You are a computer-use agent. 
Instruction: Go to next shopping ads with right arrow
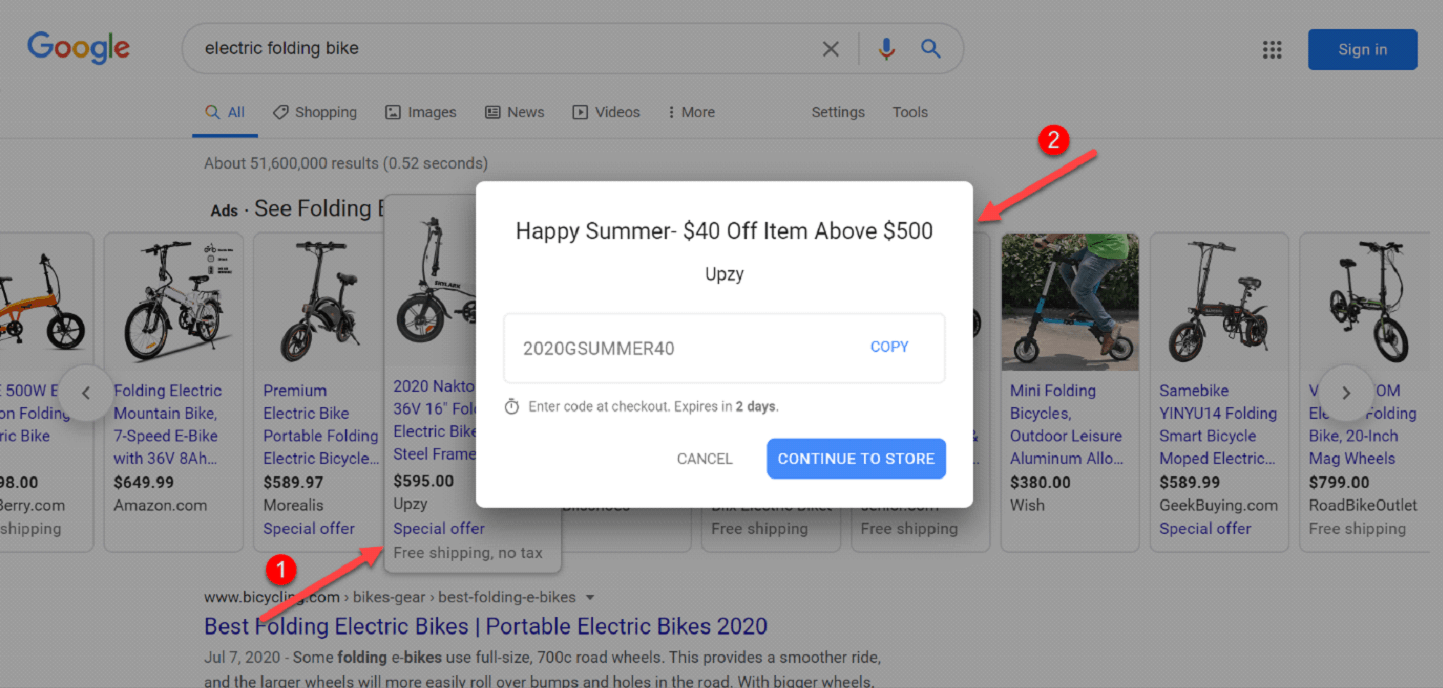pos(1346,393)
